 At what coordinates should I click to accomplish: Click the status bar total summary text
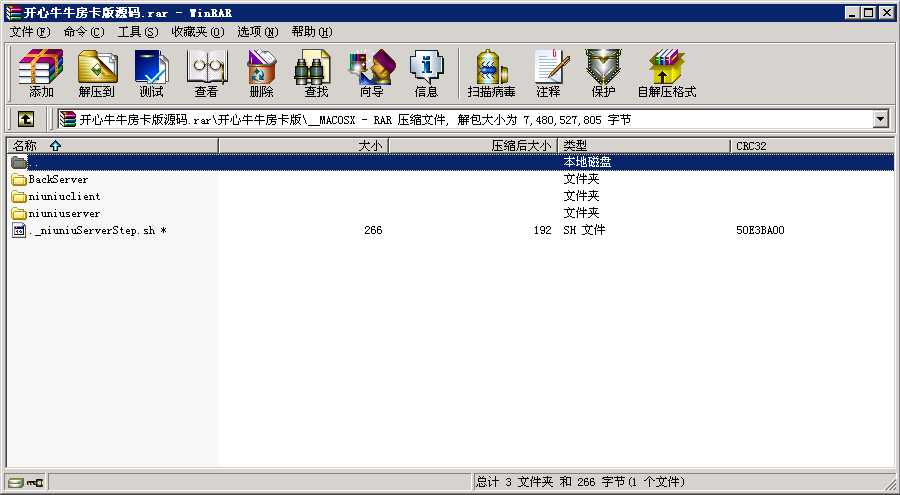580,482
